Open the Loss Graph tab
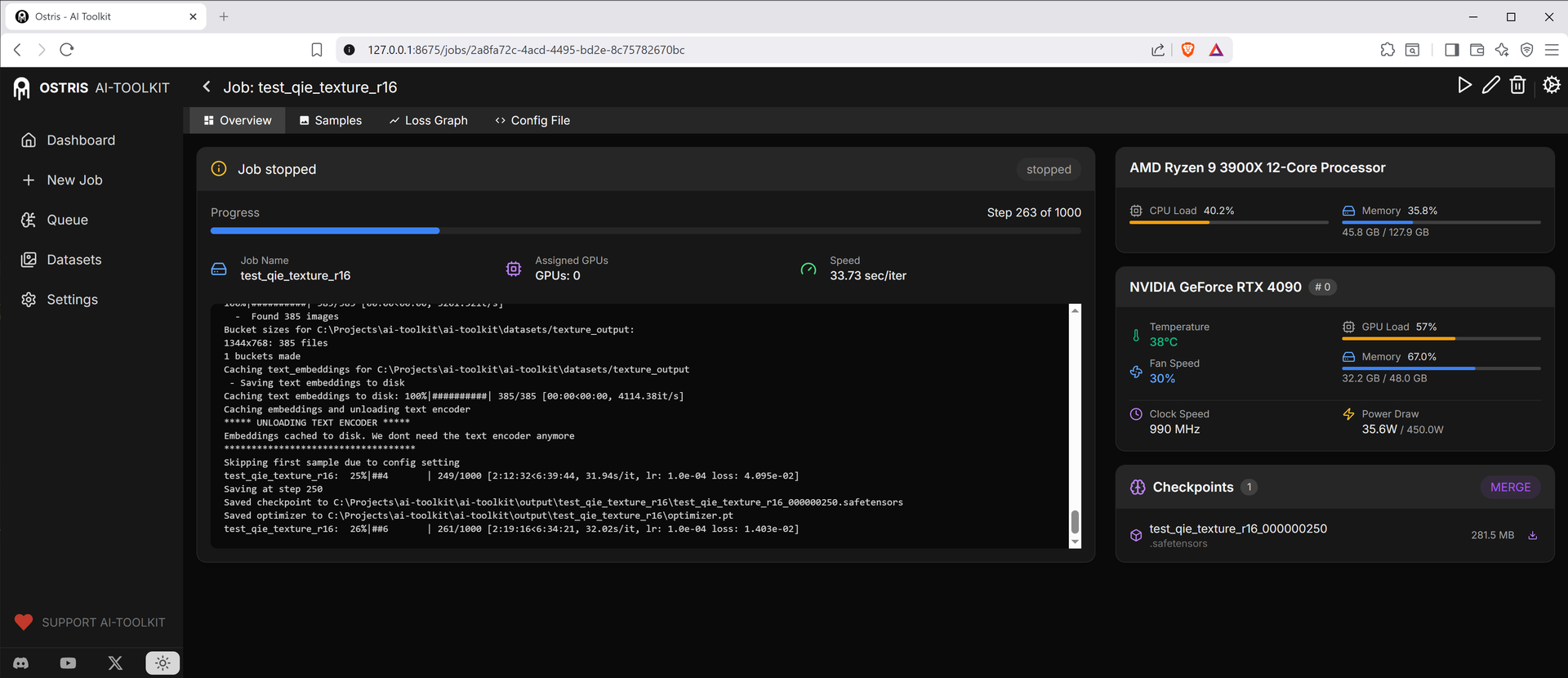The width and height of the screenshot is (1568, 678). click(x=428, y=120)
